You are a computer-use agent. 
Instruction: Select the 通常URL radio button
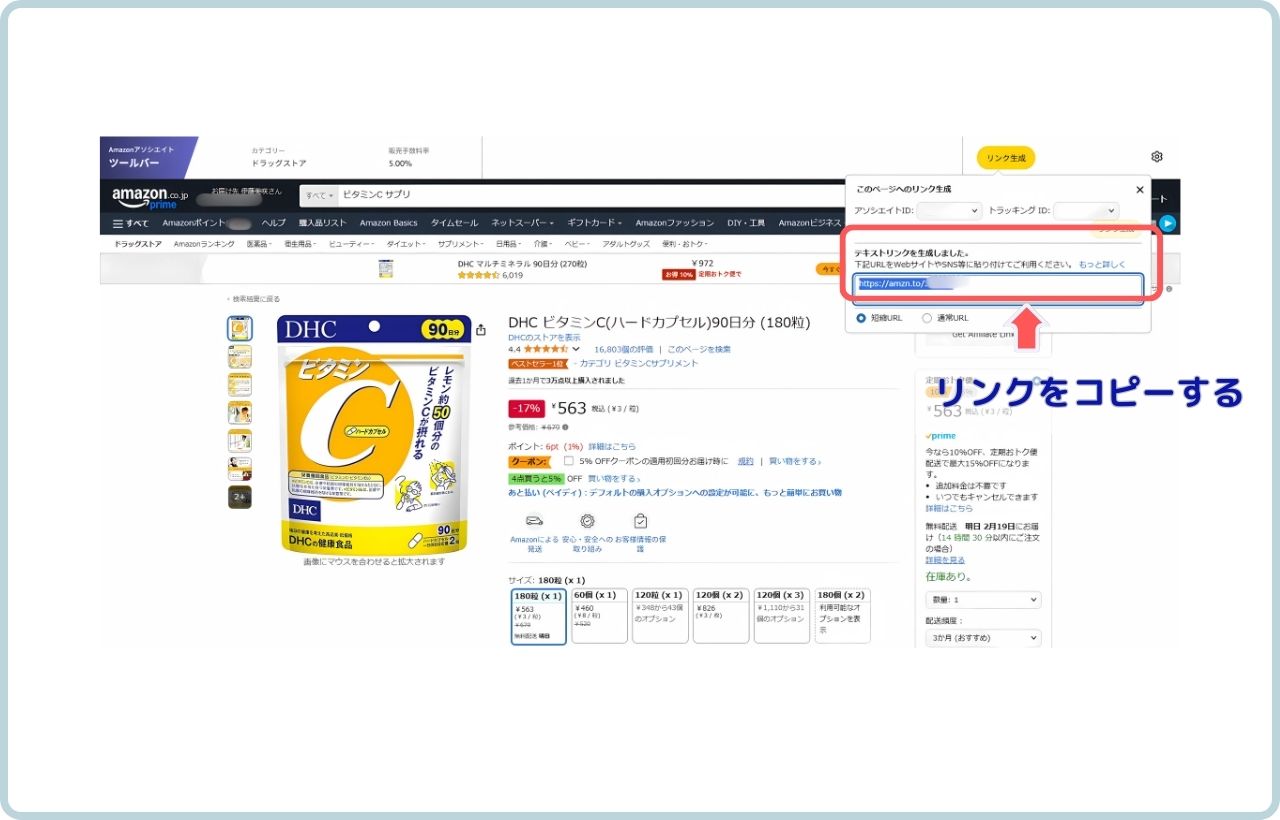click(x=927, y=318)
